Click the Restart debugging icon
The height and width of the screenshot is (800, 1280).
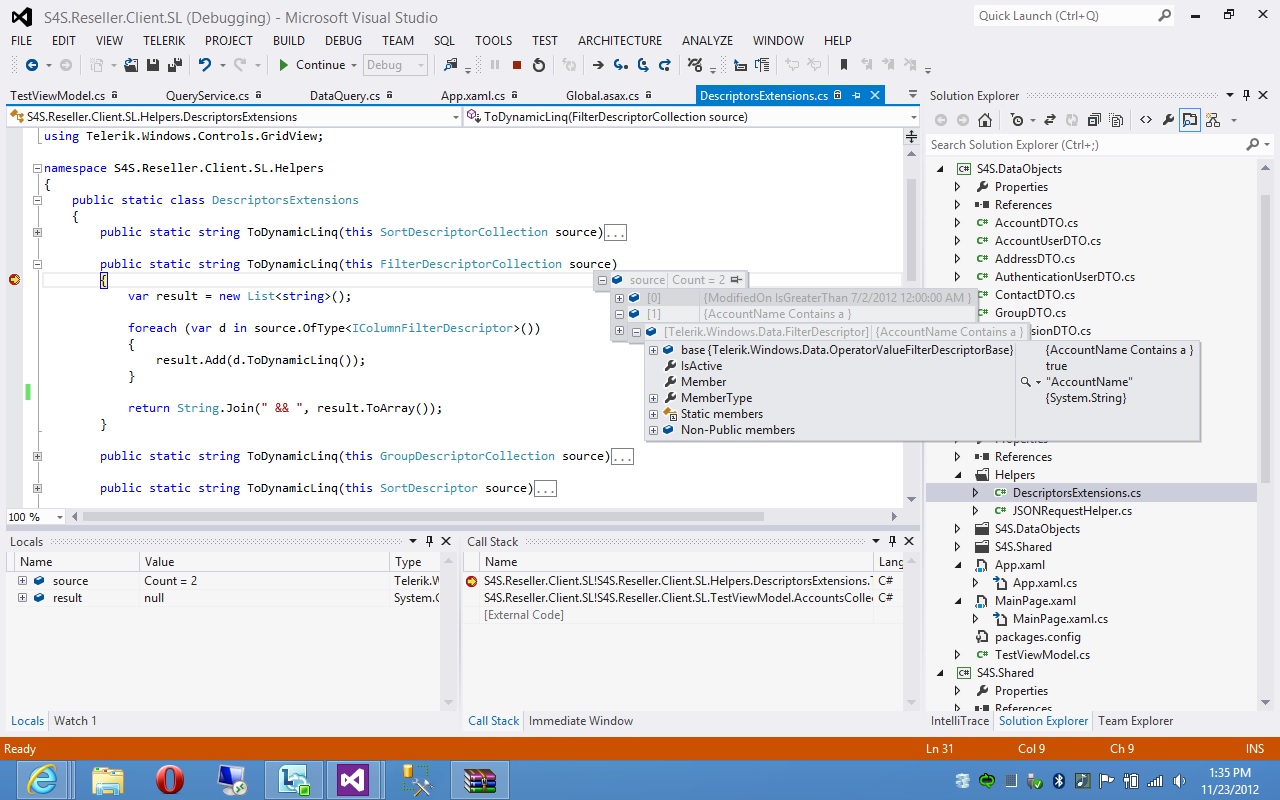coord(539,65)
